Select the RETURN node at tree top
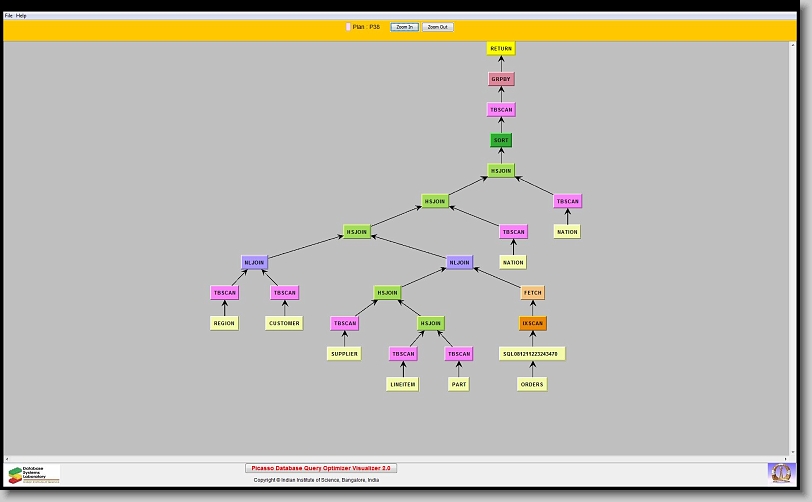812x502 pixels. pyautogui.click(x=501, y=48)
